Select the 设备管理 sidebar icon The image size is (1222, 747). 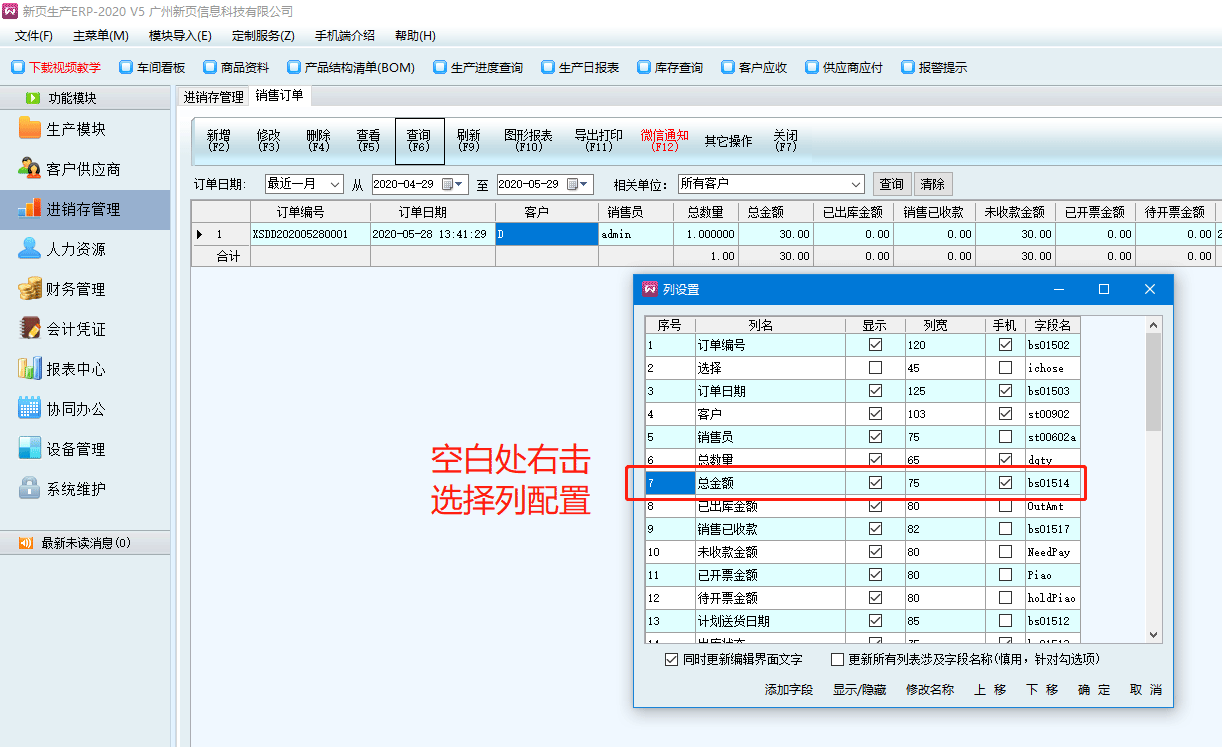pos(30,449)
